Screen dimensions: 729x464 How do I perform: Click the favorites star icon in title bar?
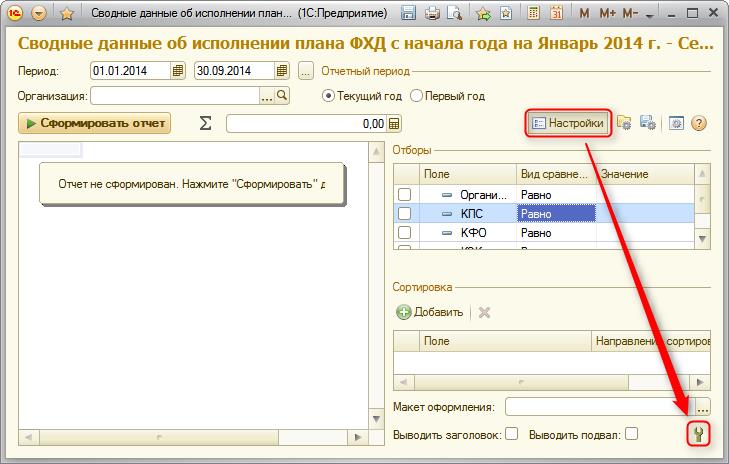[67, 14]
